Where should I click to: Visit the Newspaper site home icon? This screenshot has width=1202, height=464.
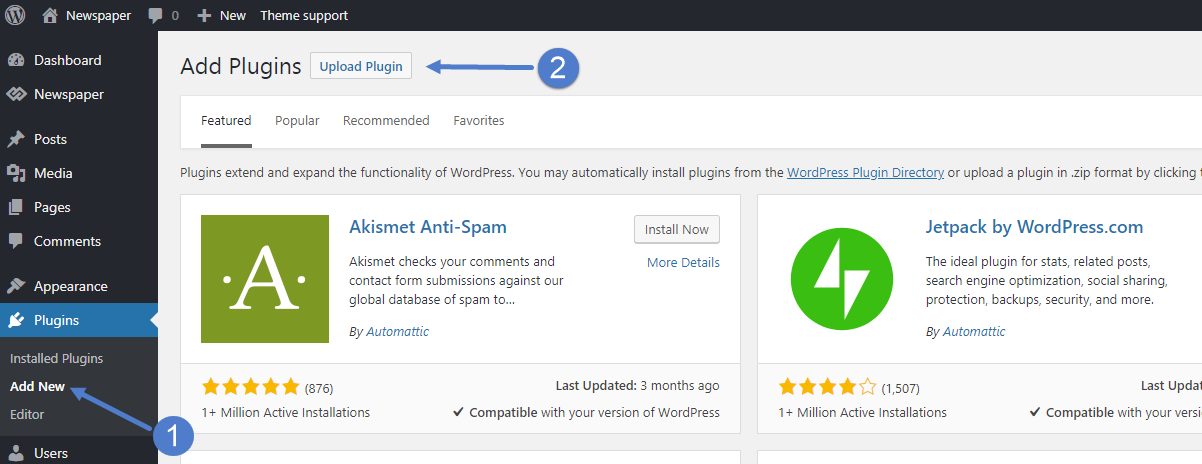pyautogui.click(x=50, y=15)
